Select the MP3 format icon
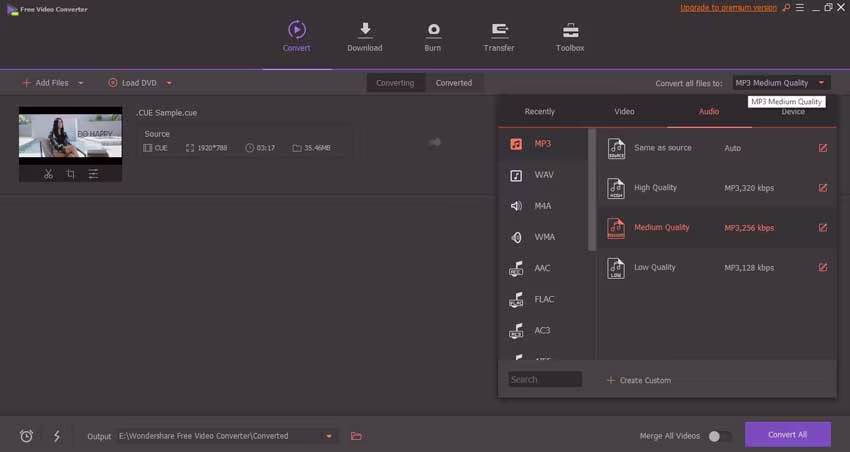Viewport: 850px width, 452px height. pos(516,144)
